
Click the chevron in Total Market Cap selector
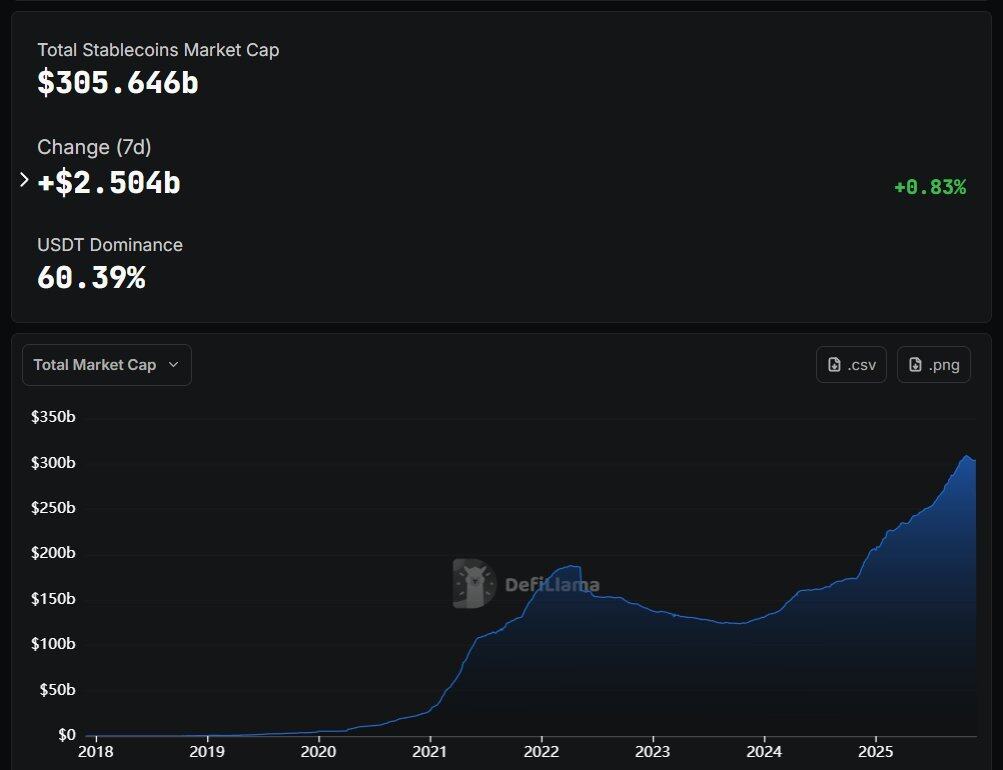[173, 365]
